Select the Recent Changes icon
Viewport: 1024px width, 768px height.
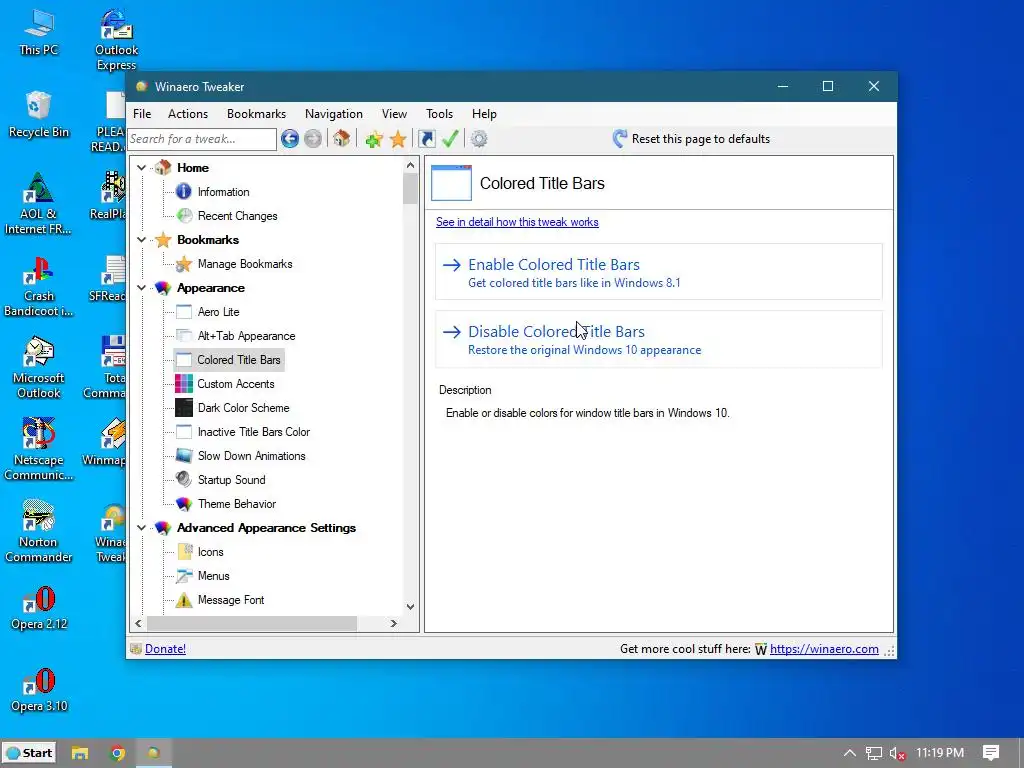pyautogui.click(x=184, y=216)
